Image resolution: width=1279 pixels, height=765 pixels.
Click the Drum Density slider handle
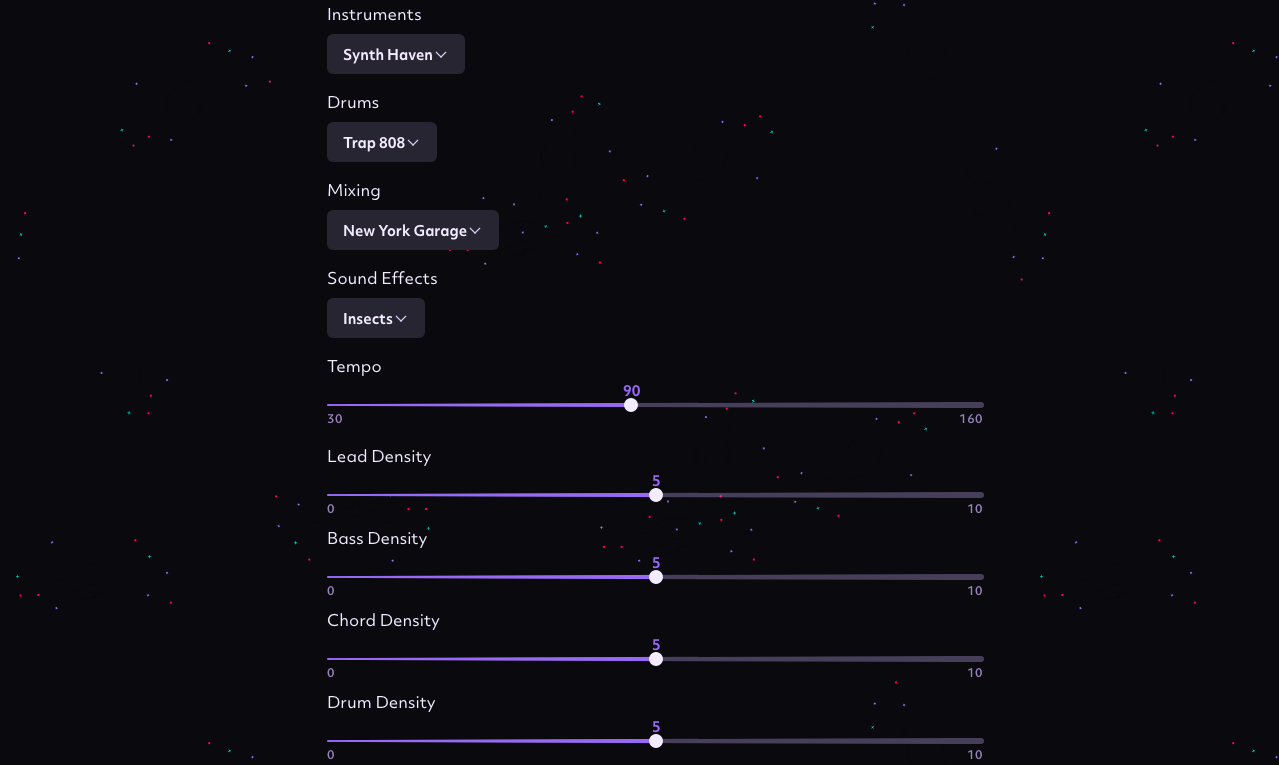coord(656,741)
